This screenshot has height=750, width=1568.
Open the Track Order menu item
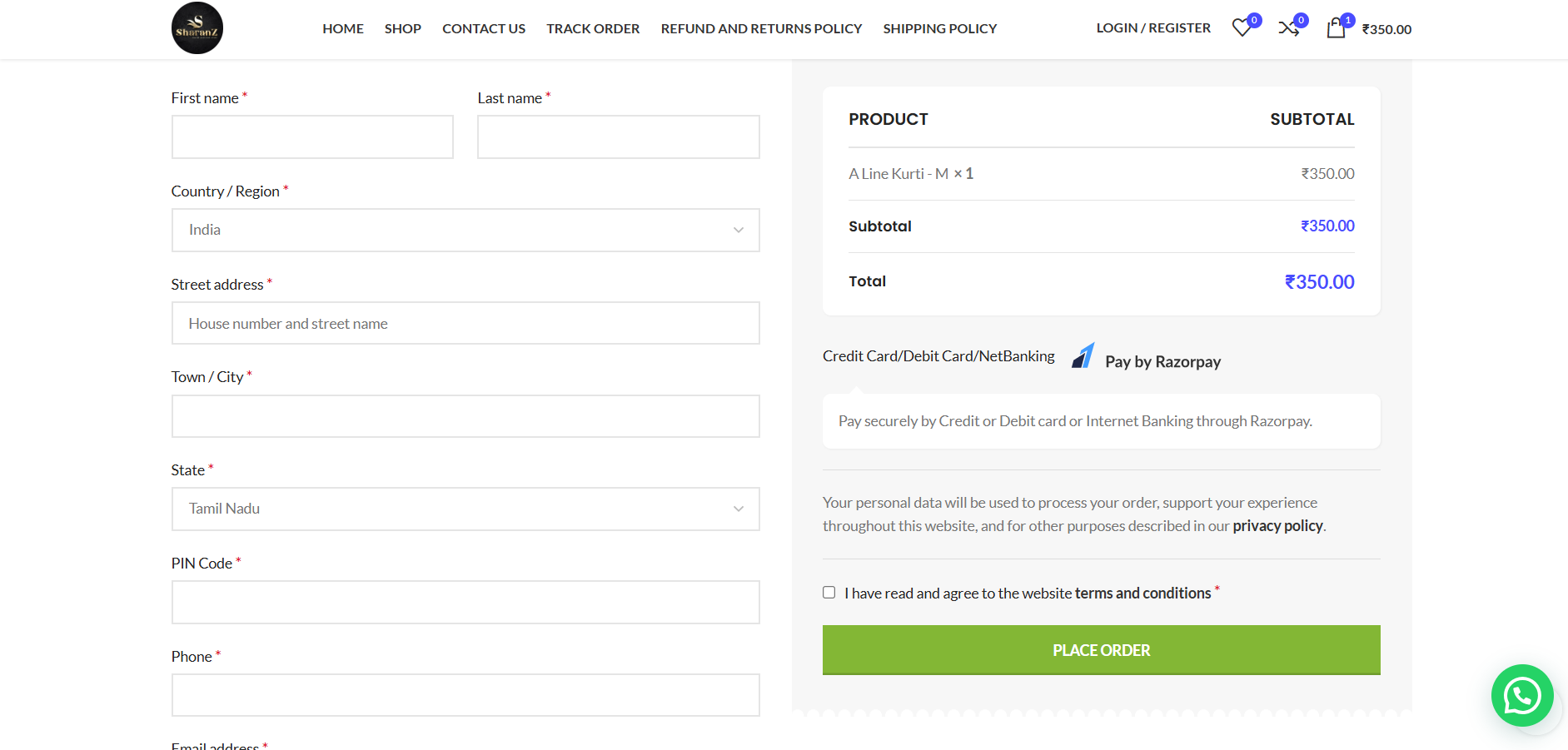tap(593, 28)
